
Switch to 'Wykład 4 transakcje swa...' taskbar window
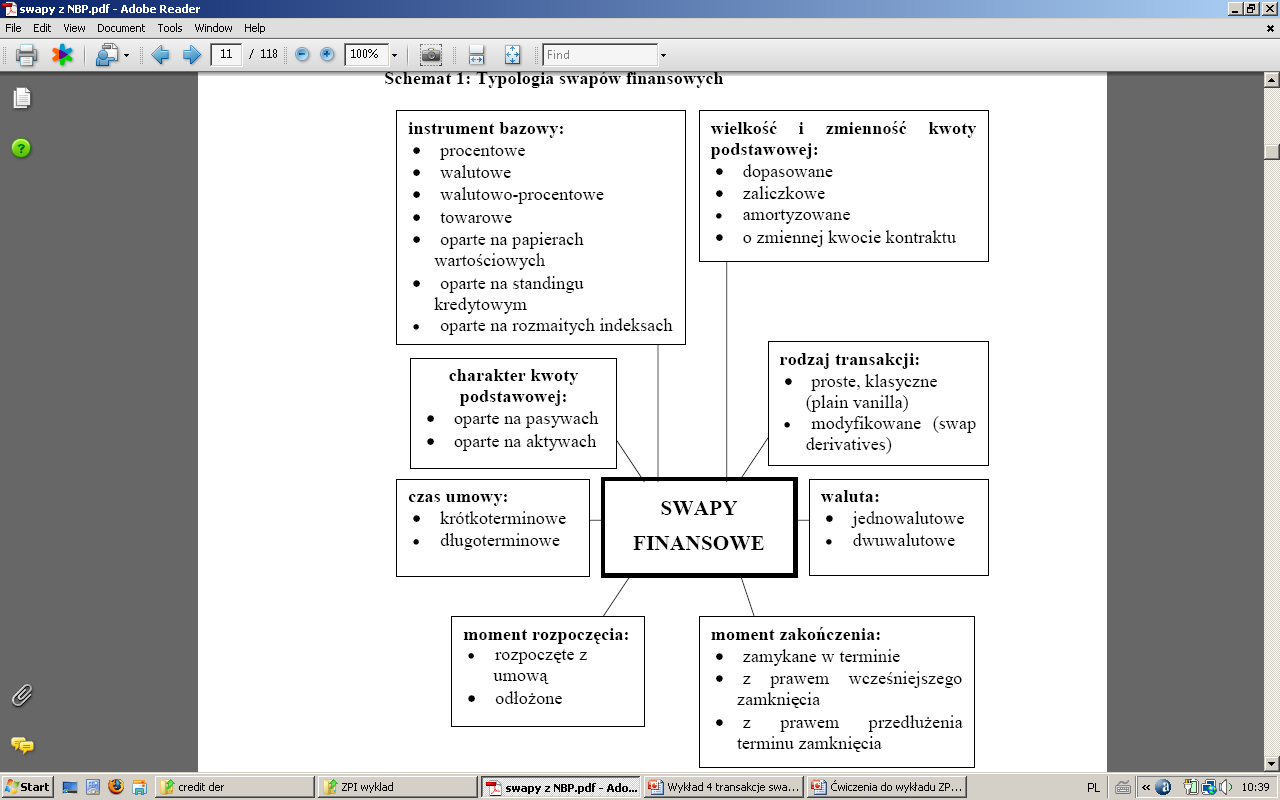[723, 787]
